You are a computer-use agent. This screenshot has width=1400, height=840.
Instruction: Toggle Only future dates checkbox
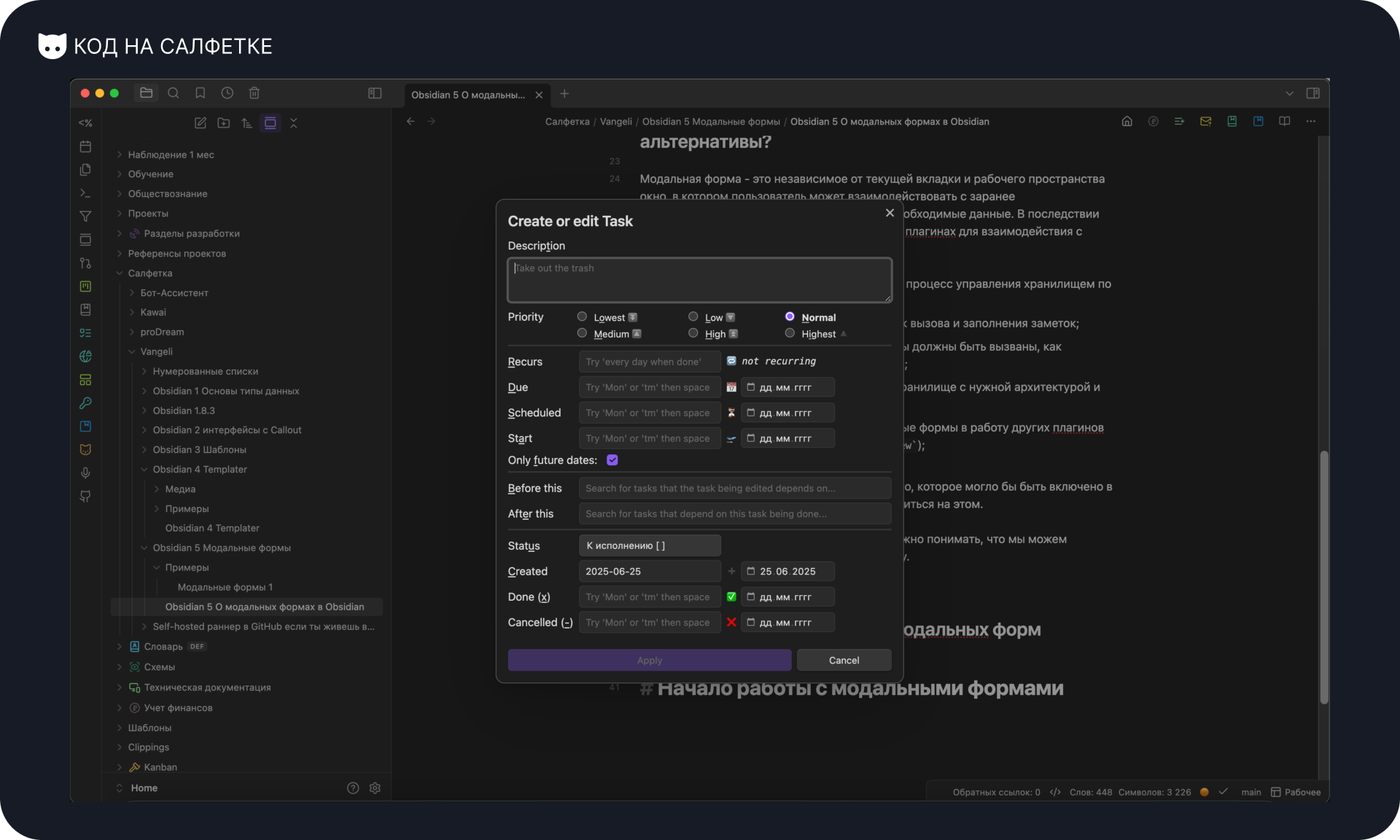(x=612, y=460)
